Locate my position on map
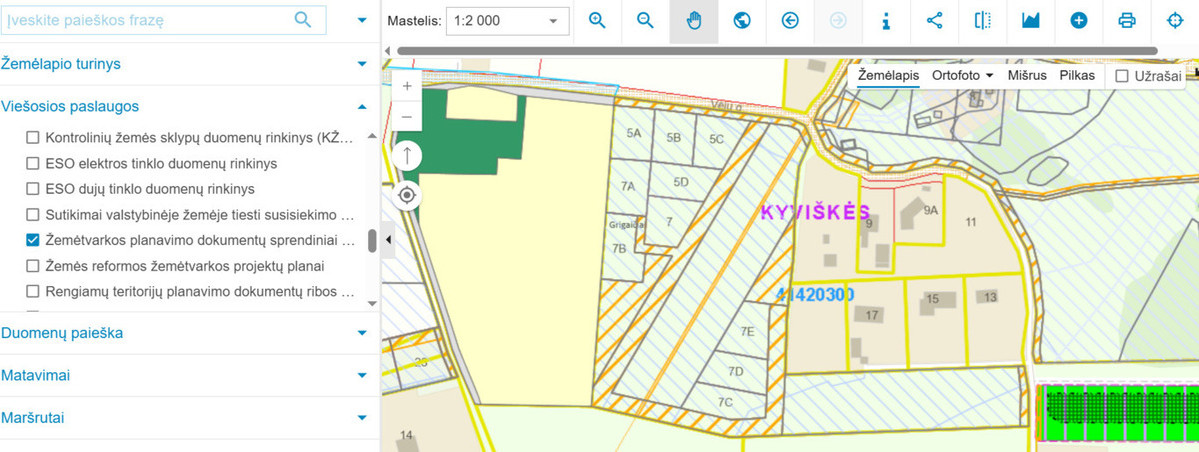Viewport: 1199px width, 452px height. point(407,196)
